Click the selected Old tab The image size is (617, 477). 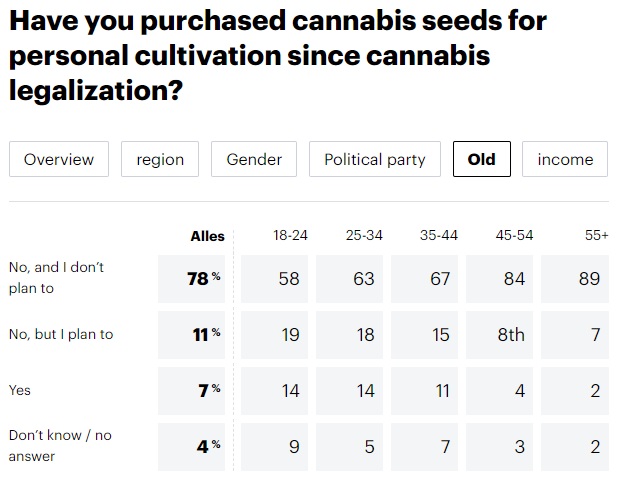[481, 159]
